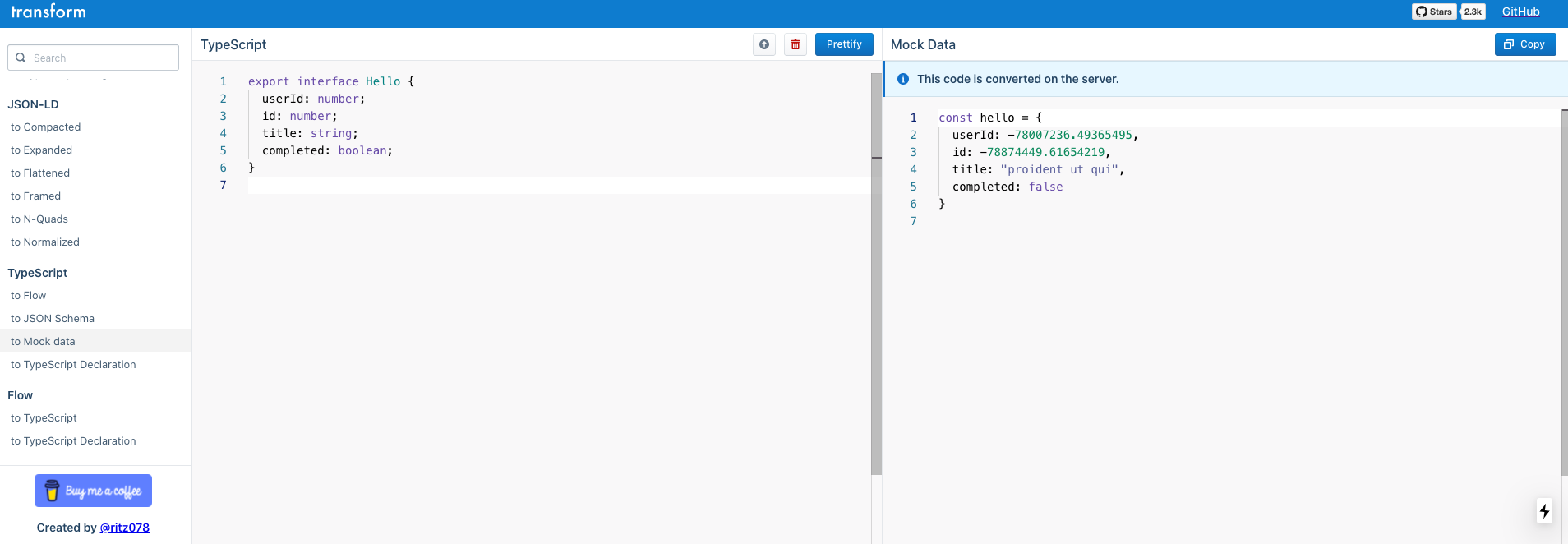Click line number 1 in TypeScript editor

coord(223,81)
